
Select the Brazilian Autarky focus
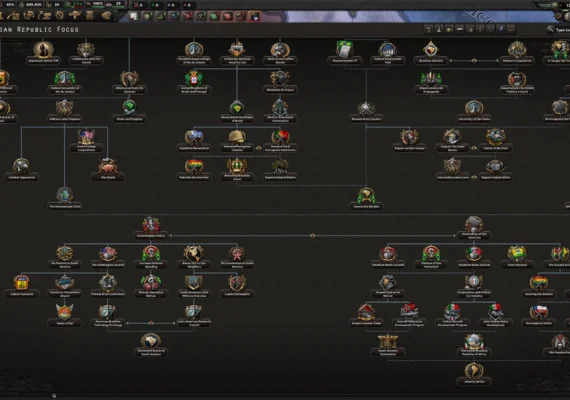(x=430, y=53)
